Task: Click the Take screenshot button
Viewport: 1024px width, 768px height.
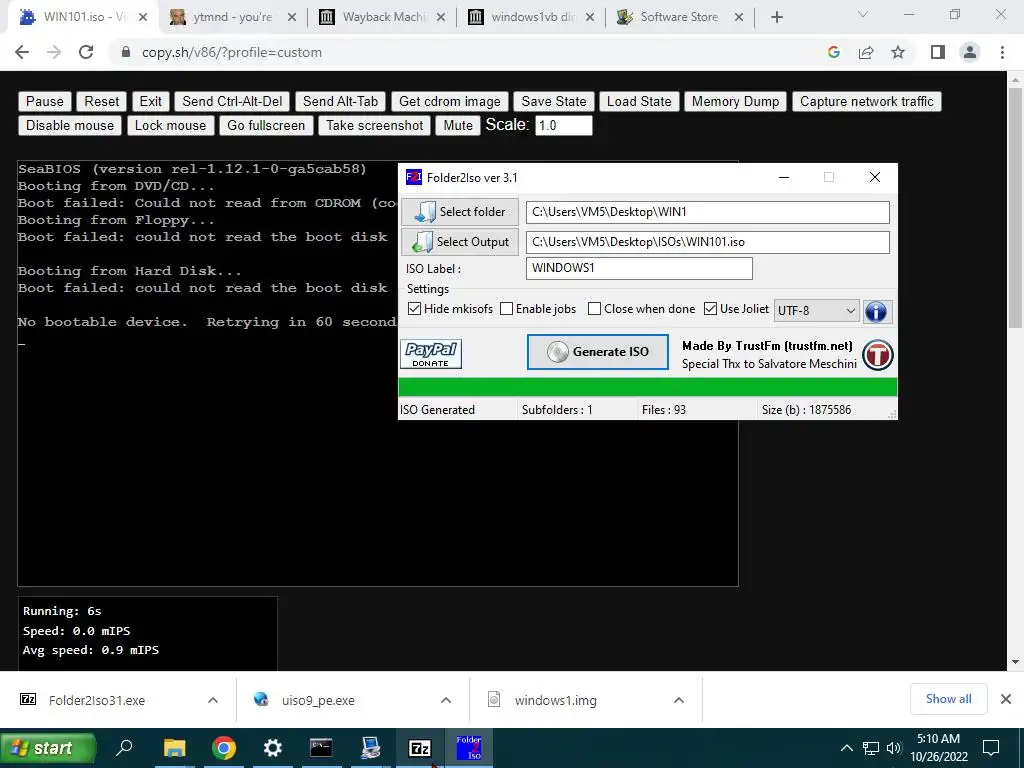Action: (374, 125)
